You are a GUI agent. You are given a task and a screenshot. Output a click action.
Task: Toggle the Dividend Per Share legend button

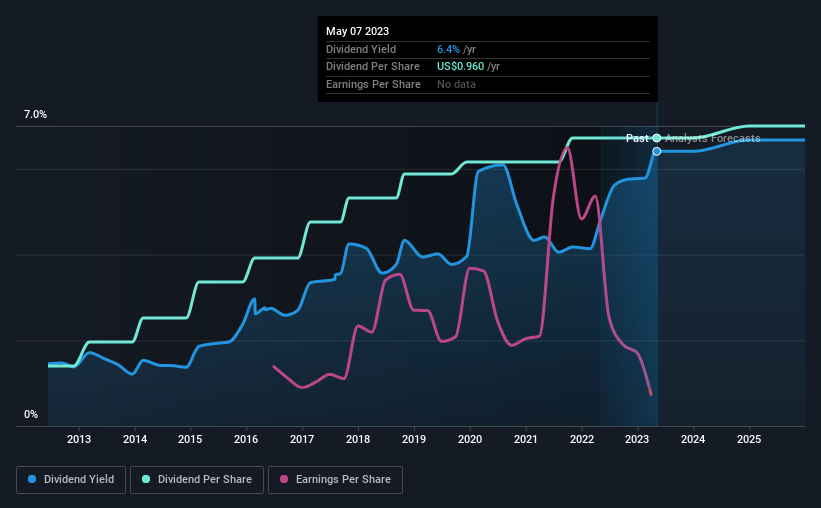(197, 480)
